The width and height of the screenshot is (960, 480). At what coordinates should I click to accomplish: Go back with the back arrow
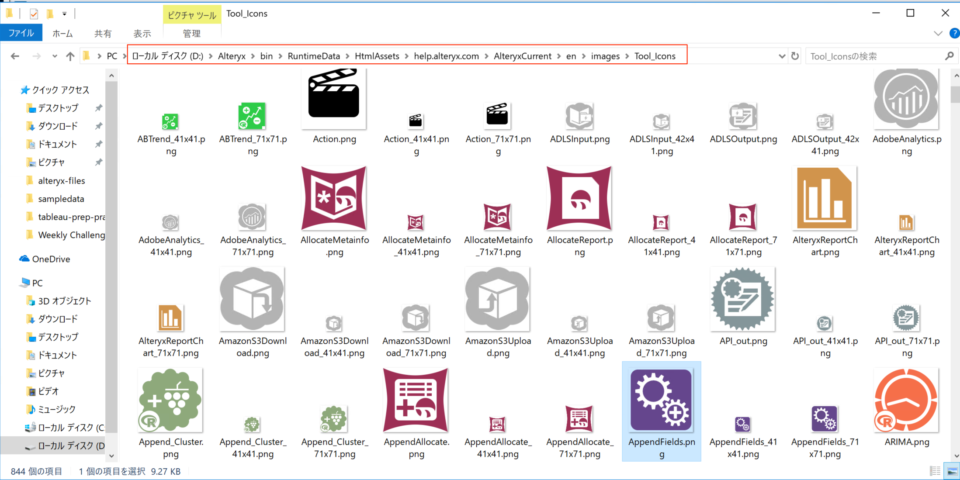[15, 56]
